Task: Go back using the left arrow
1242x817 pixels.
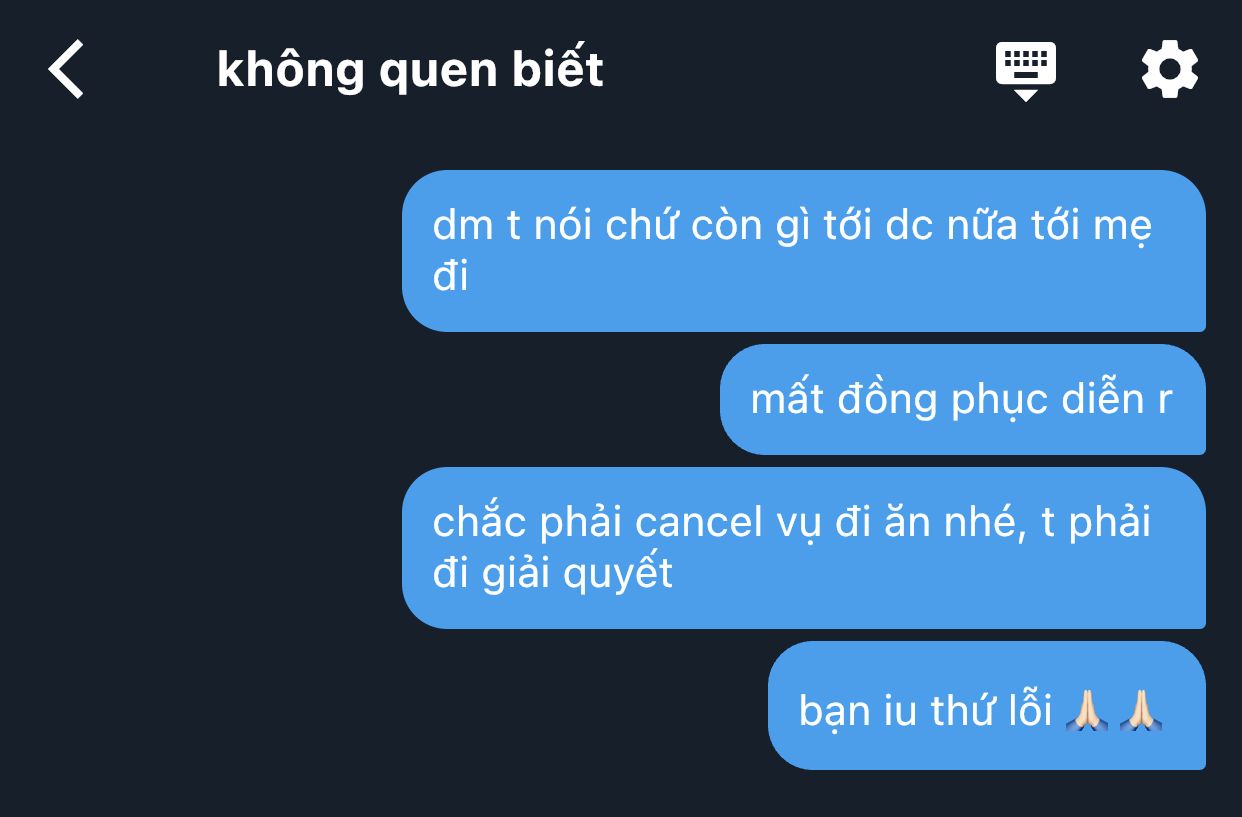Action: pos(66,70)
